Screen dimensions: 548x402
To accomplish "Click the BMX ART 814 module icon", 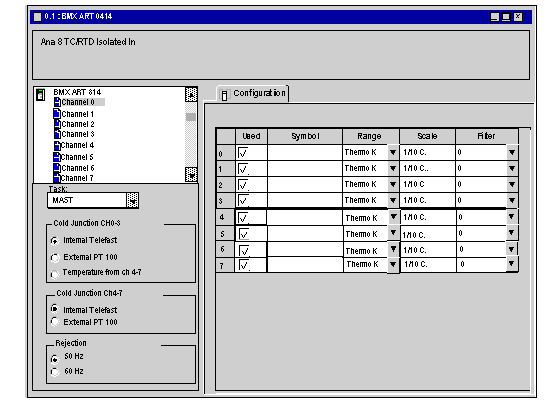I will pos(41,95).
